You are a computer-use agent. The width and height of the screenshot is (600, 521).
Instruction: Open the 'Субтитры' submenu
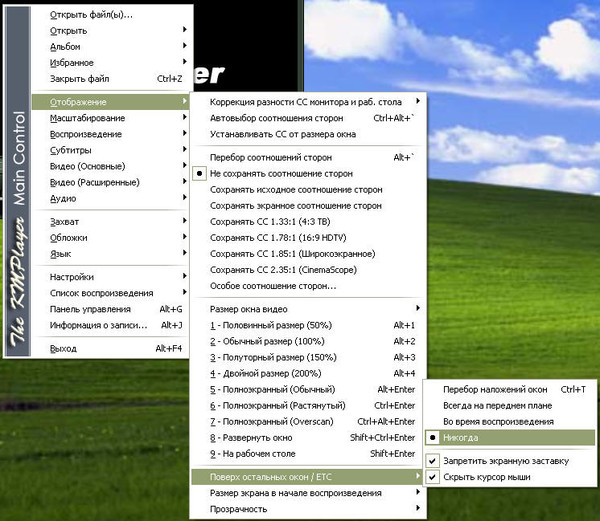[x=110, y=150]
